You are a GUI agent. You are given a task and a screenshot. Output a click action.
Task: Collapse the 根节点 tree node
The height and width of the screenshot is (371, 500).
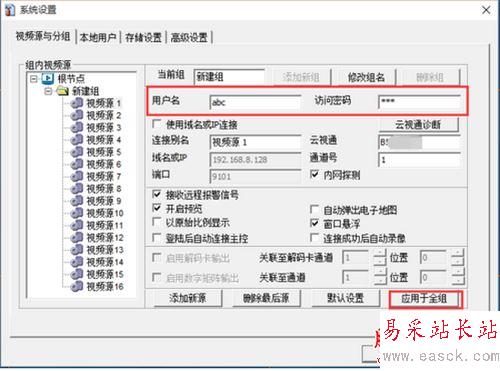click(33, 79)
